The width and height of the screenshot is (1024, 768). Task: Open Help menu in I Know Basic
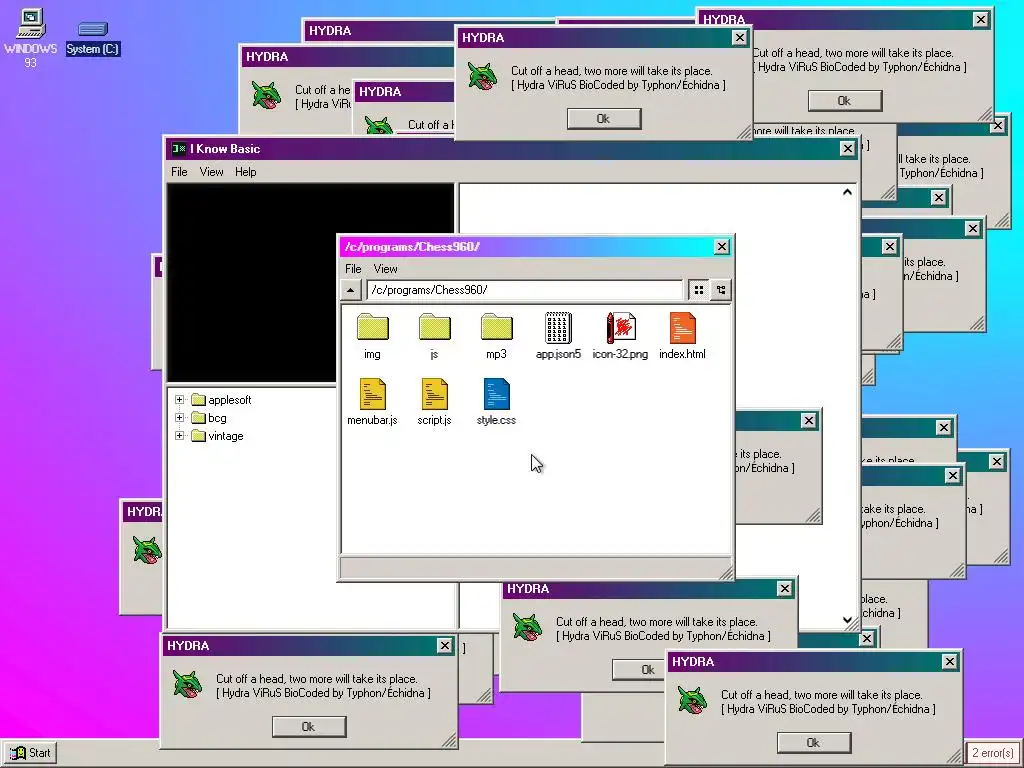tap(246, 172)
